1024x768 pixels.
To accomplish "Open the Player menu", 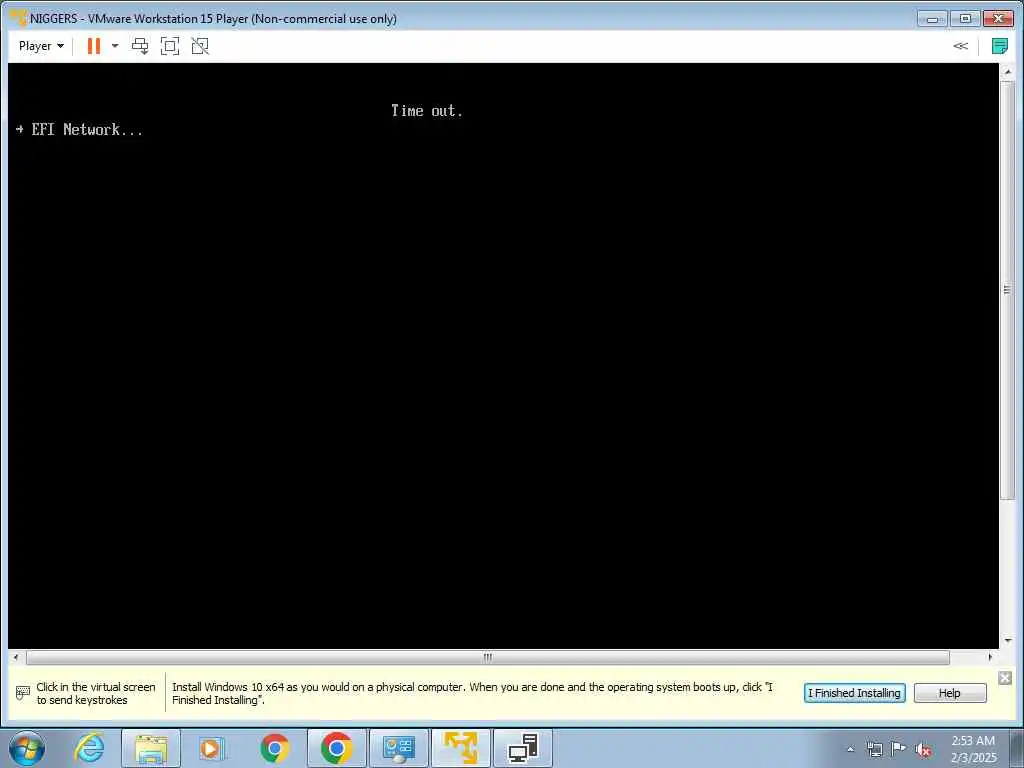I will coord(40,46).
